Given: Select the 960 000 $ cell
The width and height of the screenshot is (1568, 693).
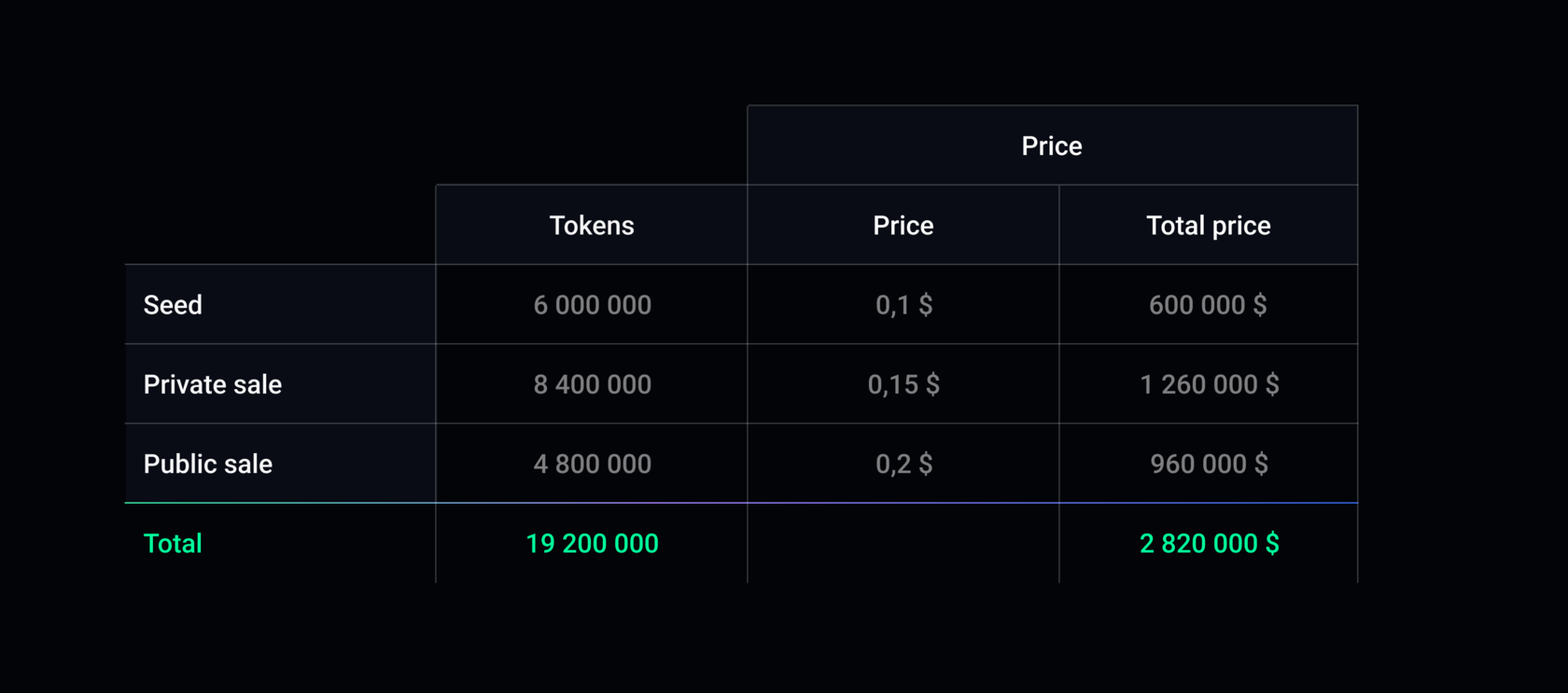Looking at the screenshot, I should point(1209,464).
